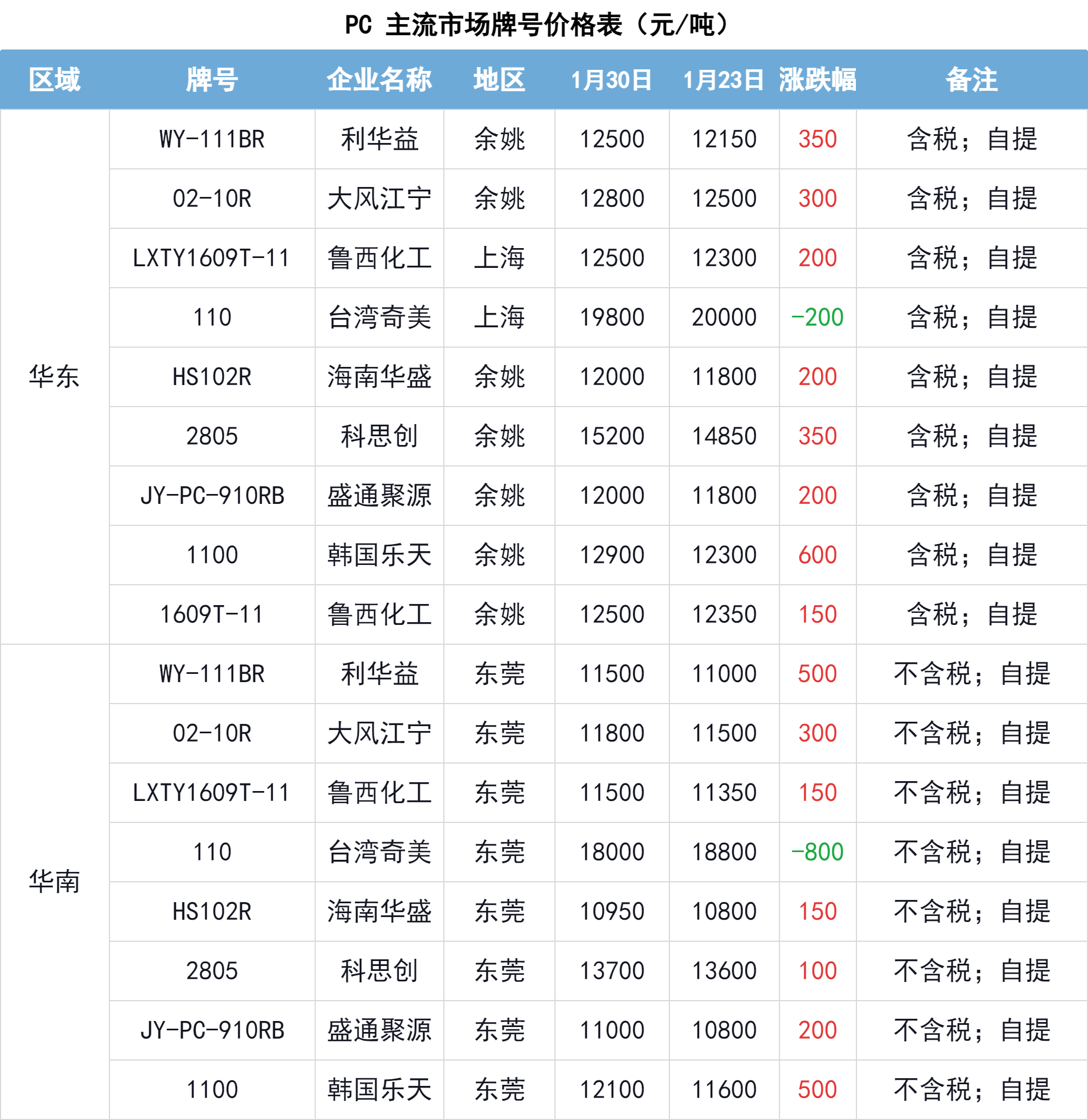The height and width of the screenshot is (1120, 1088).
Task: Click the 1月23日 date header
Action: click(724, 79)
